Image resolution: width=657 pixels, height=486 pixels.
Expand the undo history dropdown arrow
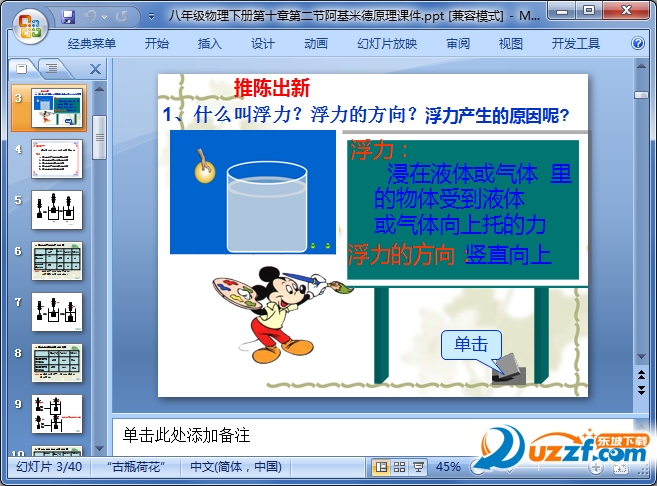104,17
